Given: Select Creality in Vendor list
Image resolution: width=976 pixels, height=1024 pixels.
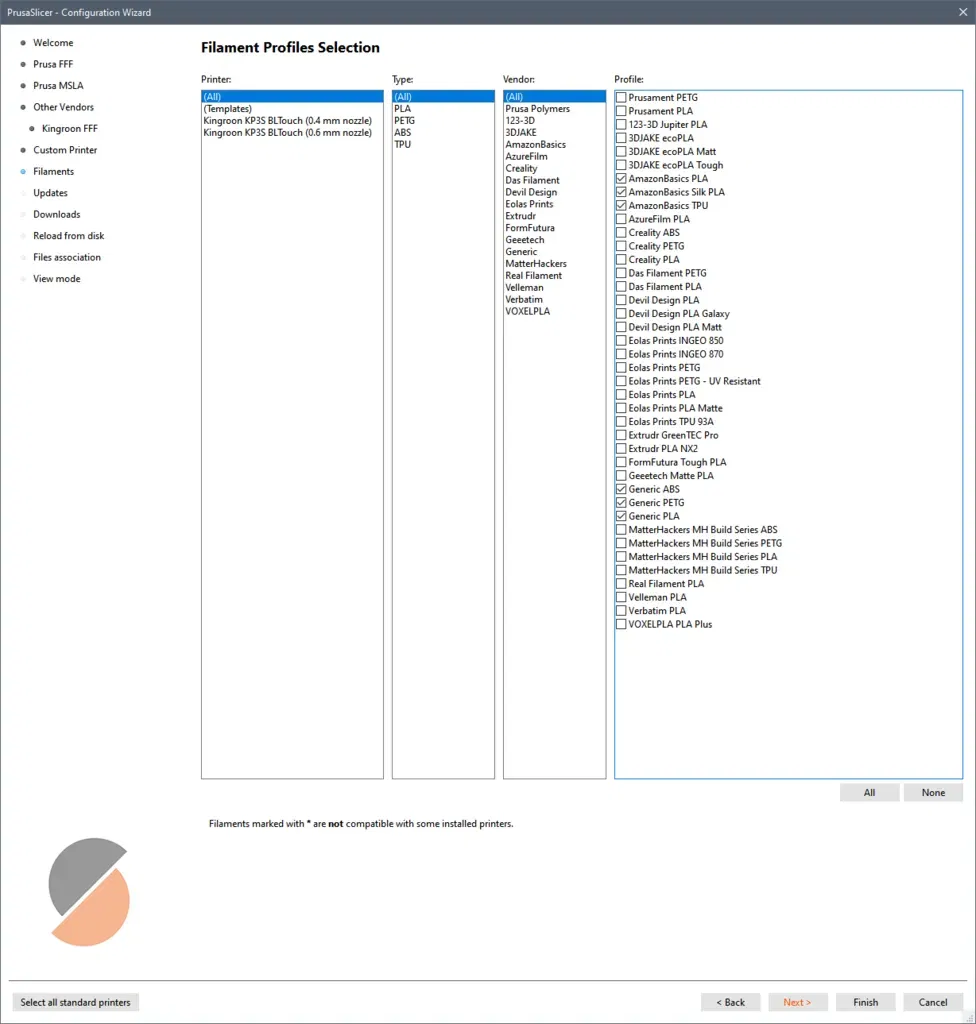Looking at the screenshot, I should coord(554,168).
